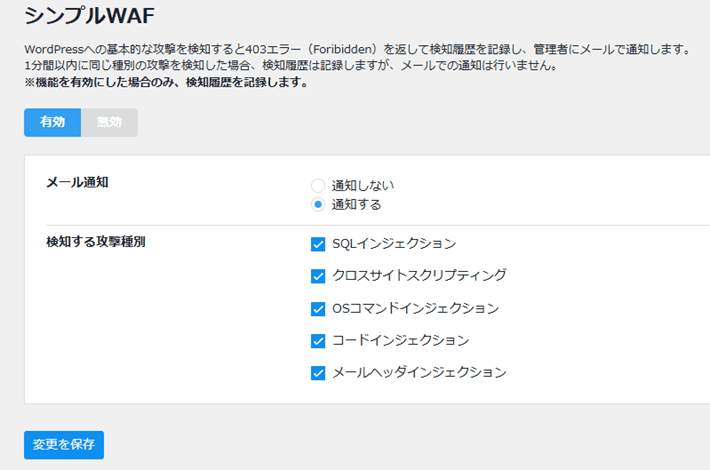Click the 変更を保存 button
This screenshot has height=470, width=710.
coord(64,445)
